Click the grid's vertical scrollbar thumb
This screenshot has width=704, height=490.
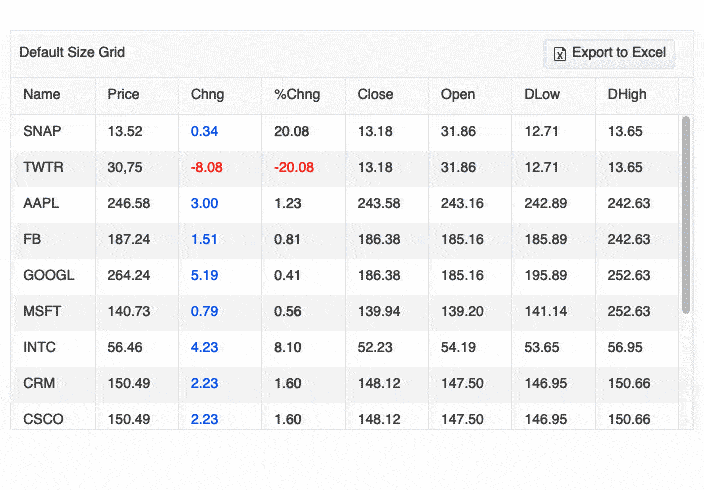point(686,215)
